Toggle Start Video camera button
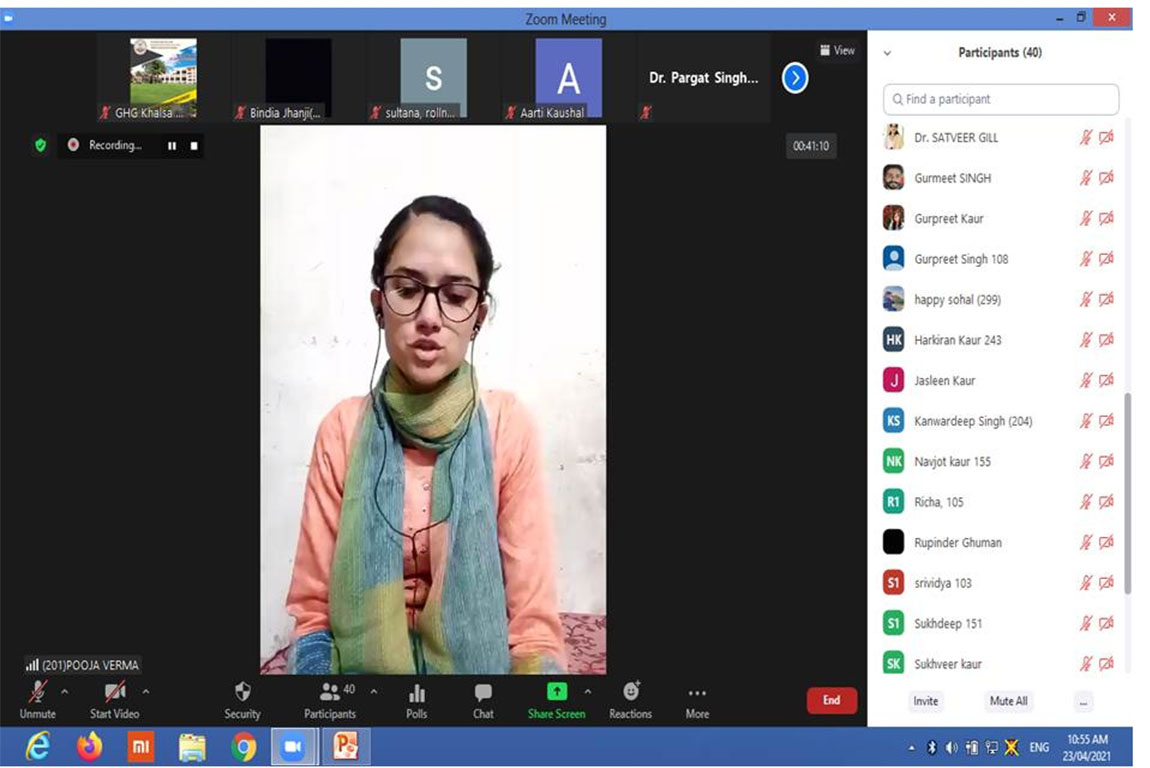This screenshot has width=1150, height=768. (x=115, y=692)
